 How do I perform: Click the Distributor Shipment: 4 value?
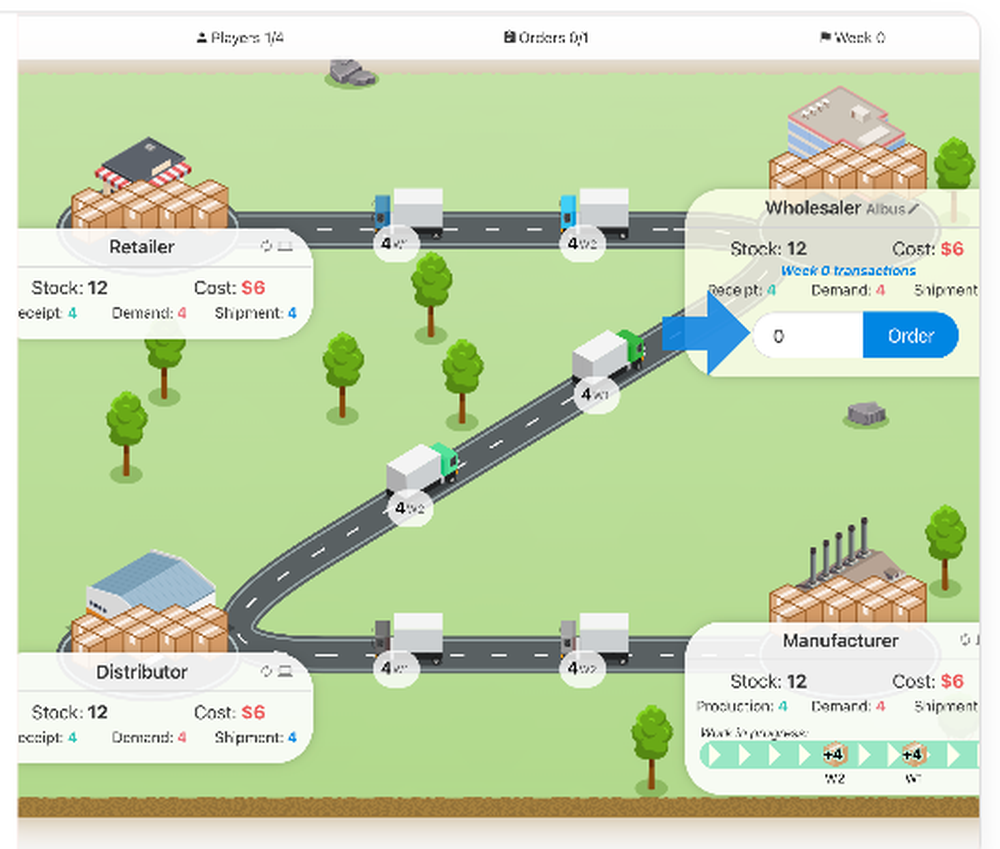[x=256, y=737]
